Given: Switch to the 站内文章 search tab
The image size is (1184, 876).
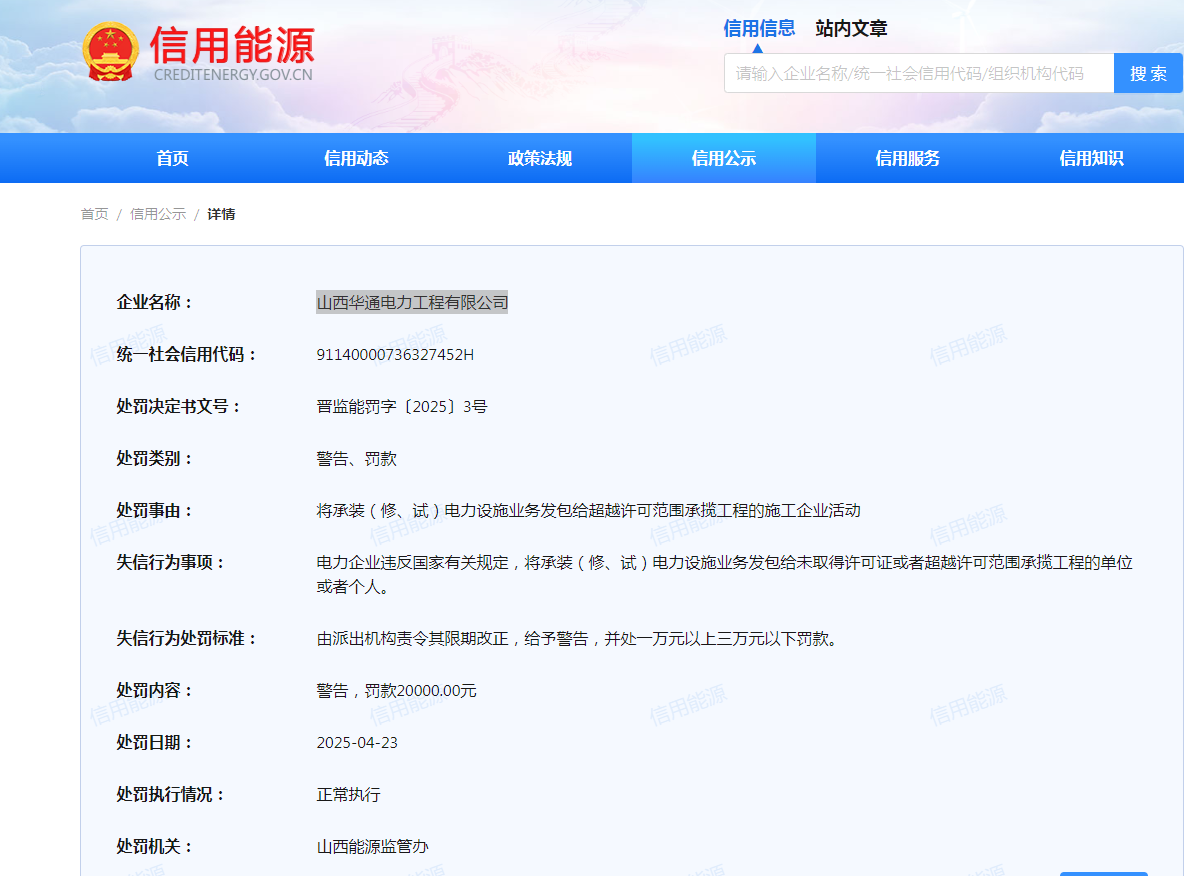Looking at the screenshot, I should [851, 28].
